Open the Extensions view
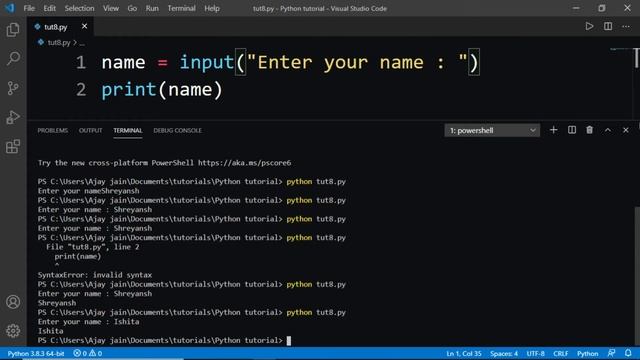This screenshot has width=640, height=360. 13,147
